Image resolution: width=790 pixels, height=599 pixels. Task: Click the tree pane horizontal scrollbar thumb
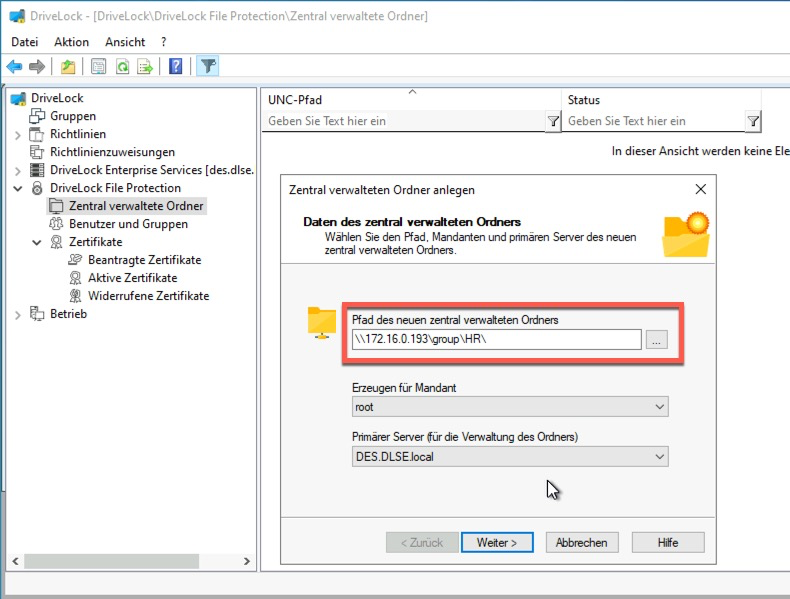111,561
